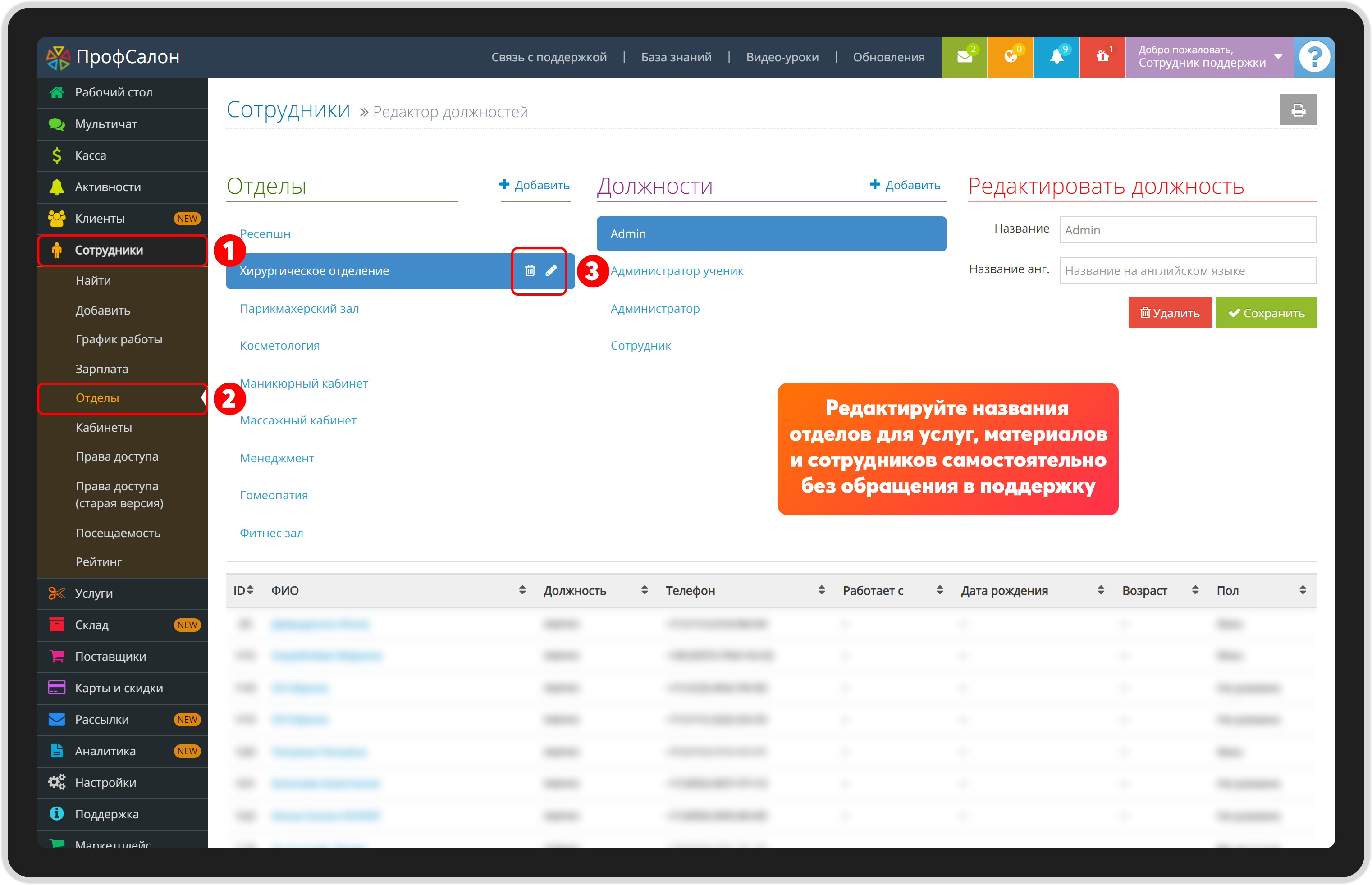The width and height of the screenshot is (1372, 885).
Task: Click the ПрофСалон logo
Action: [113, 57]
